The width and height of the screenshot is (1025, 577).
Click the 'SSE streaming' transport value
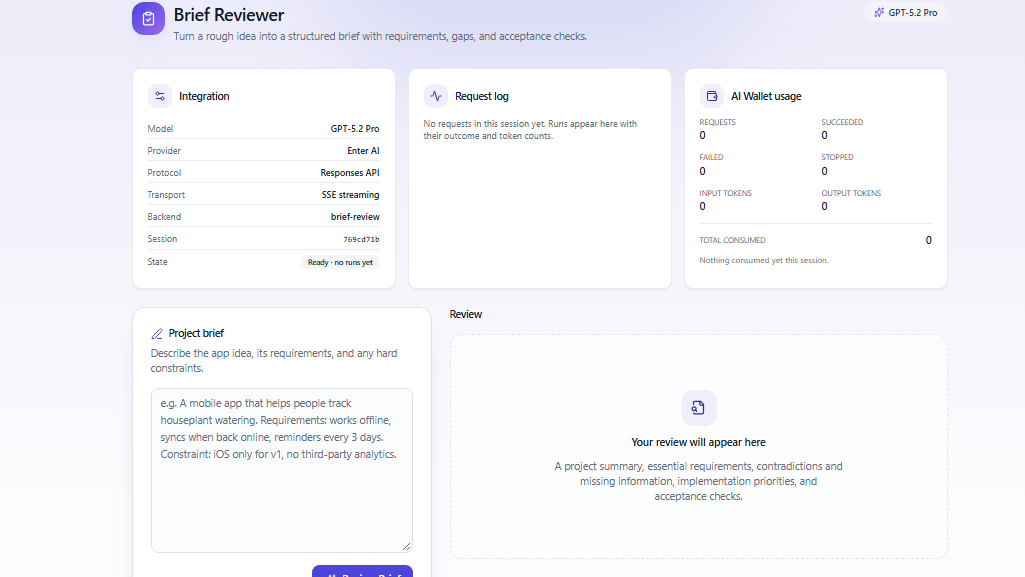(x=350, y=195)
